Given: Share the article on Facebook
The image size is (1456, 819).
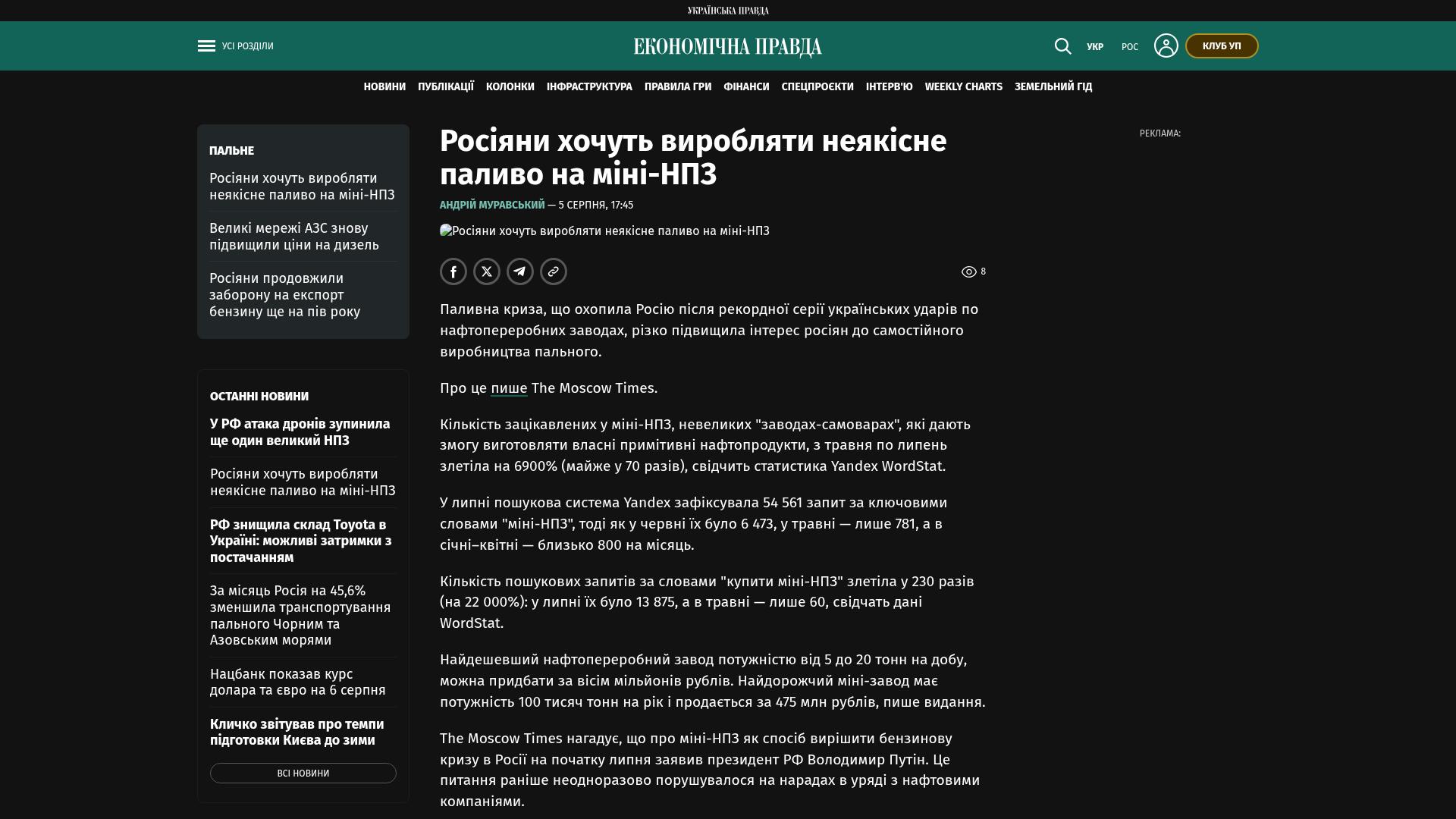Looking at the screenshot, I should click(453, 271).
